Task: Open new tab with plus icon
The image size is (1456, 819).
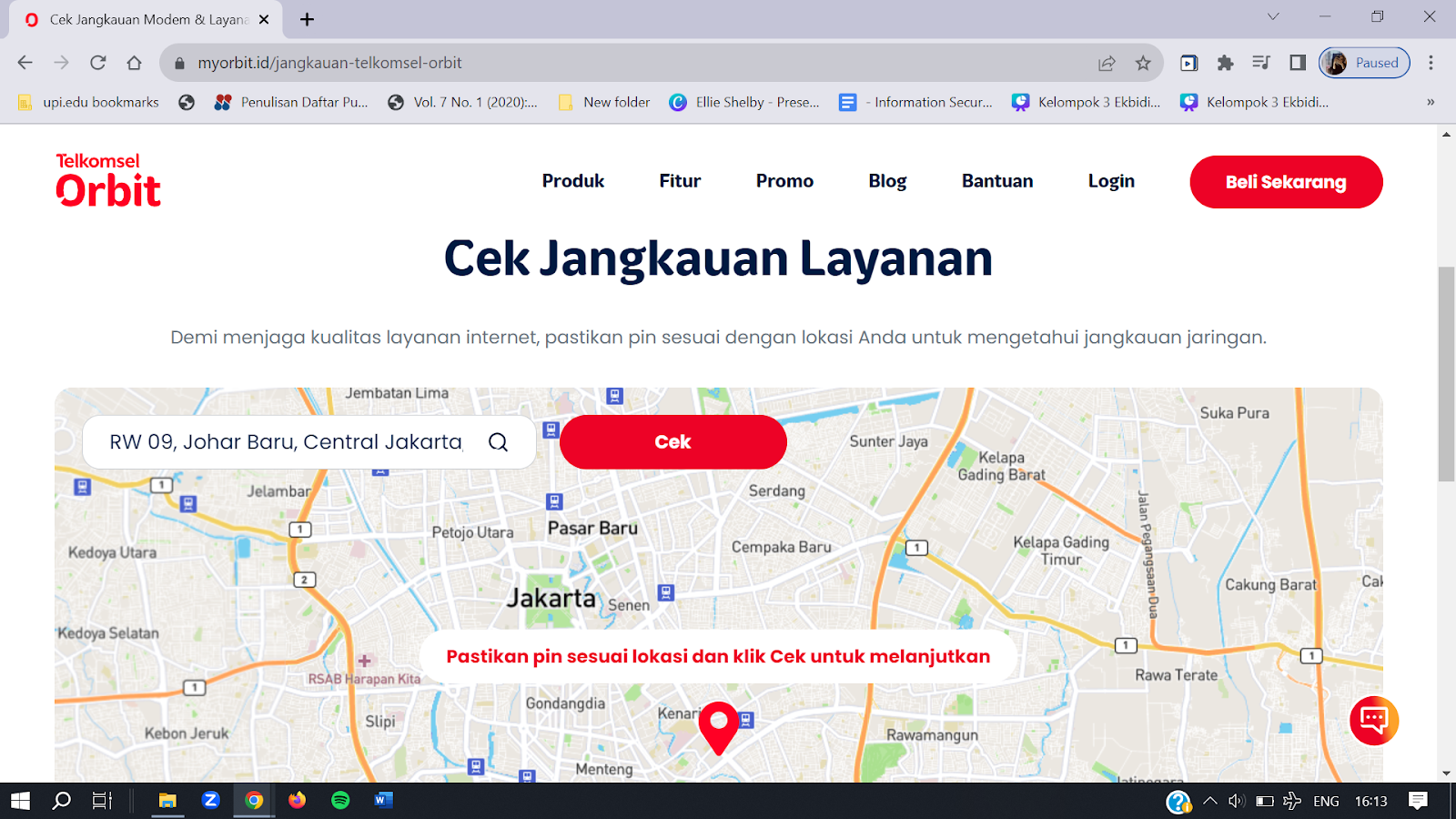Action: [308, 19]
